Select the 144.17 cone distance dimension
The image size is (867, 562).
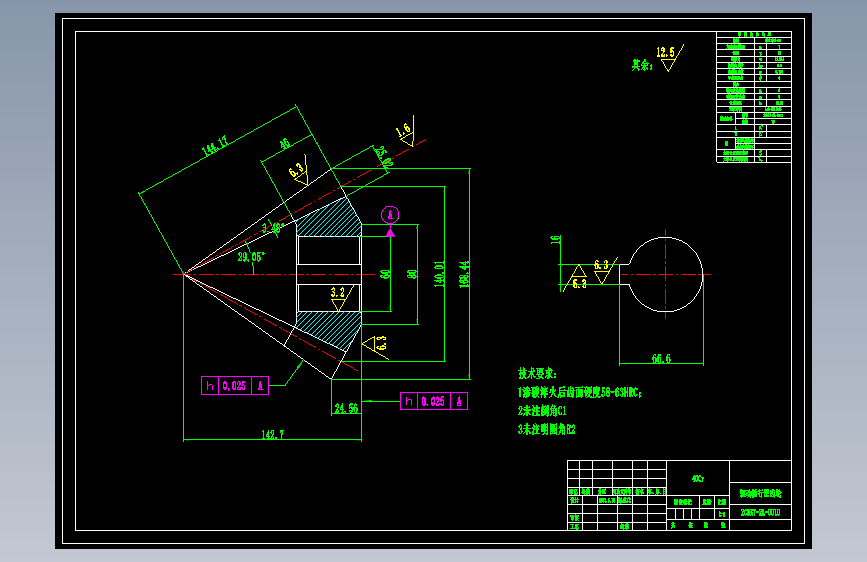215,145
